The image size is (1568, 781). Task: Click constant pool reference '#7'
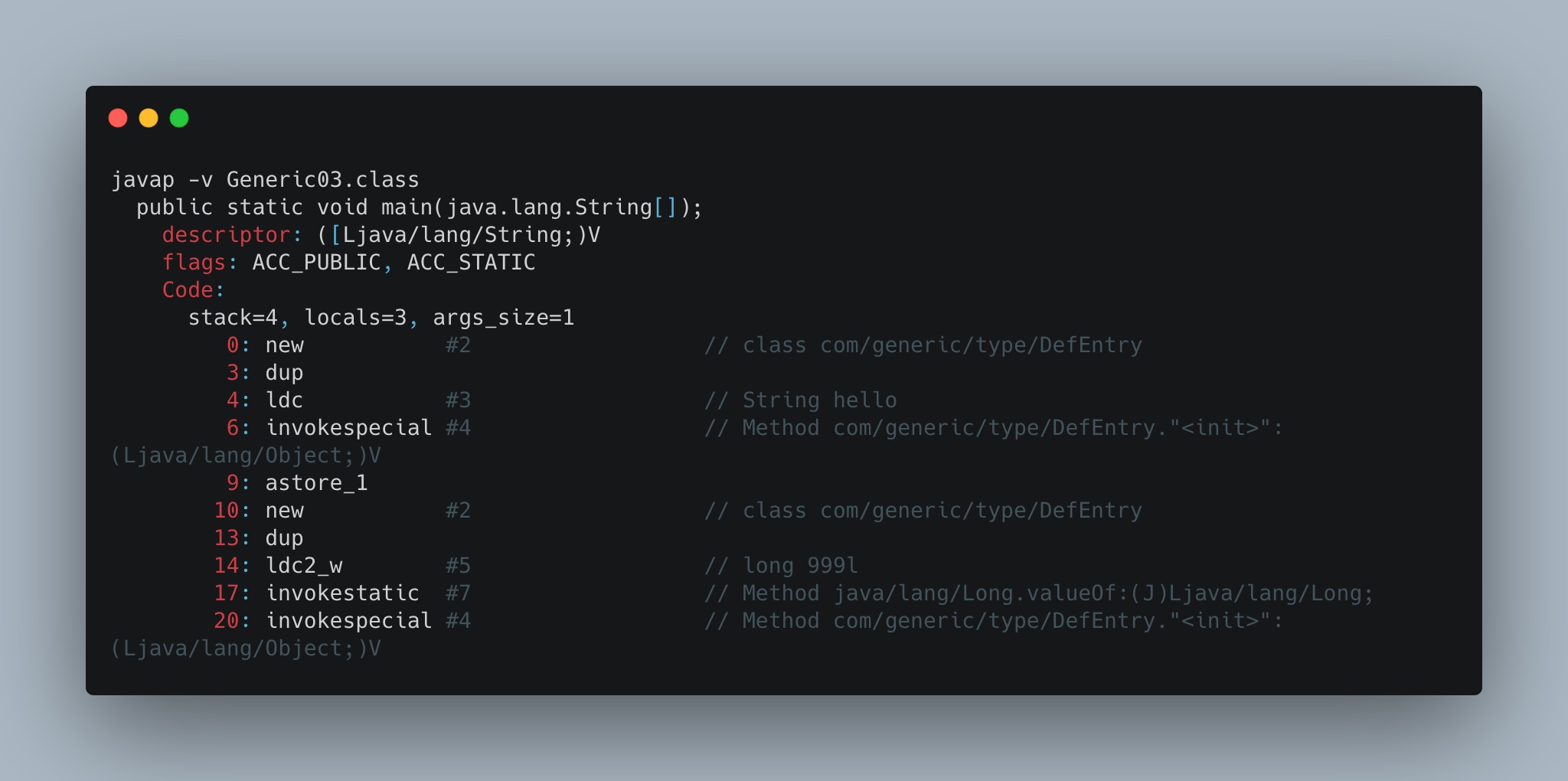point(458,593)
